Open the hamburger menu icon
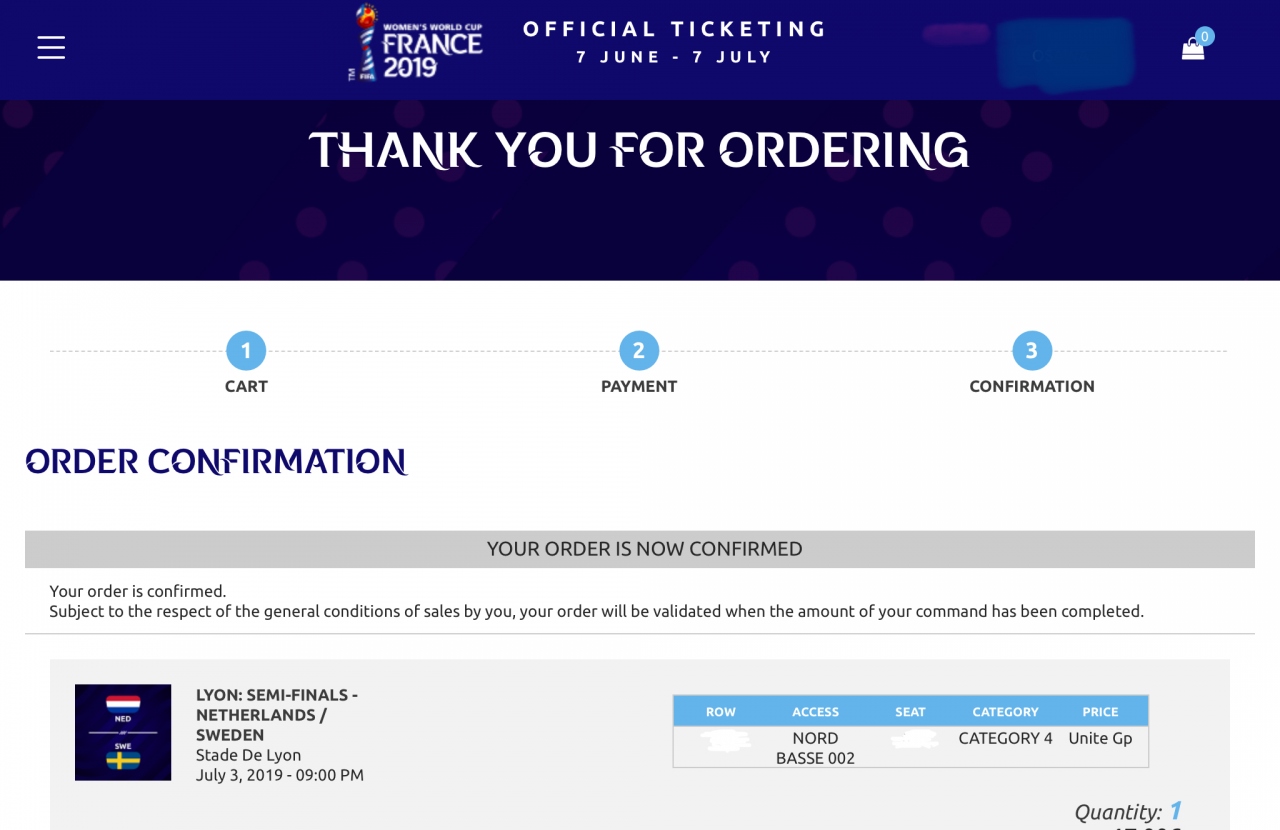1280x830 pixels. 51,47
